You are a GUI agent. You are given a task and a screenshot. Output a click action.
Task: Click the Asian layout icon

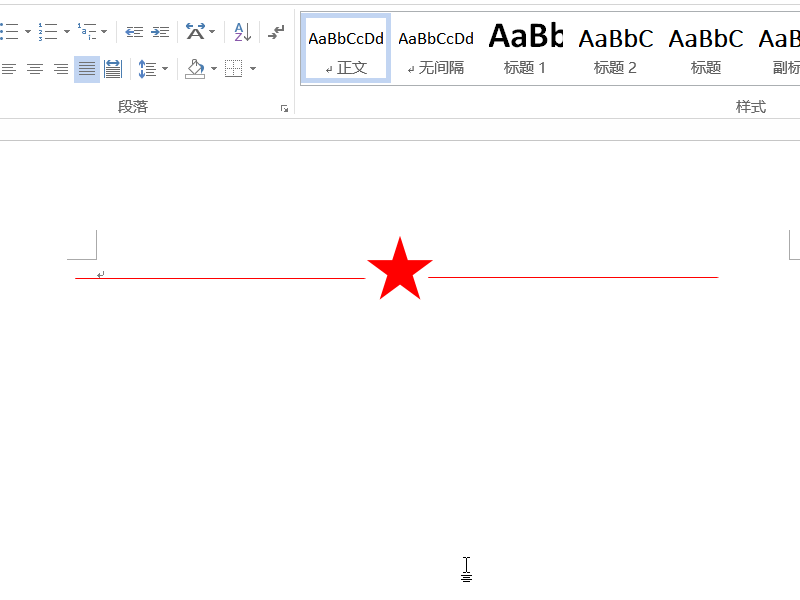point(195,32)
